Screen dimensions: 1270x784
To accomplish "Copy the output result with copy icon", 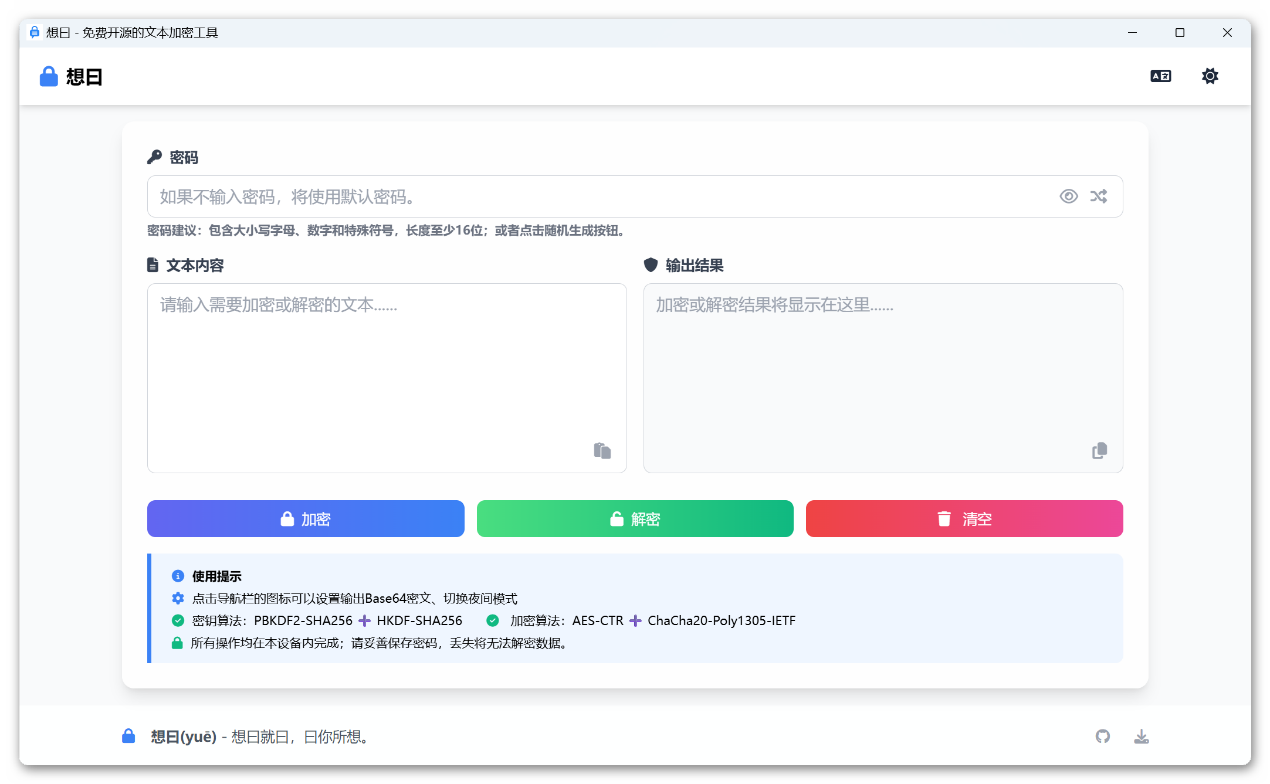I will point(1099,450).
